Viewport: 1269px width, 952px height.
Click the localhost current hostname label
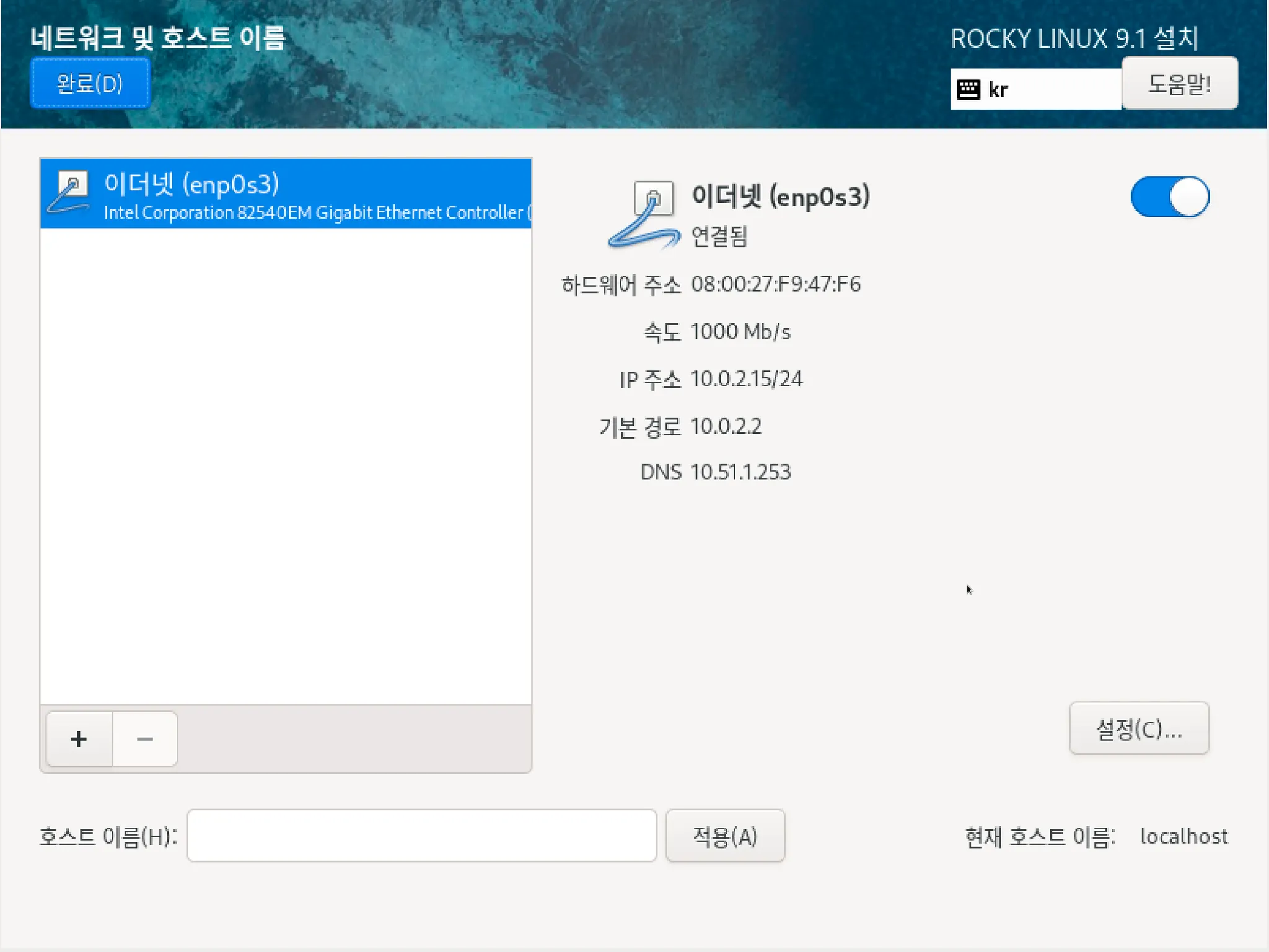(1183, 836)
